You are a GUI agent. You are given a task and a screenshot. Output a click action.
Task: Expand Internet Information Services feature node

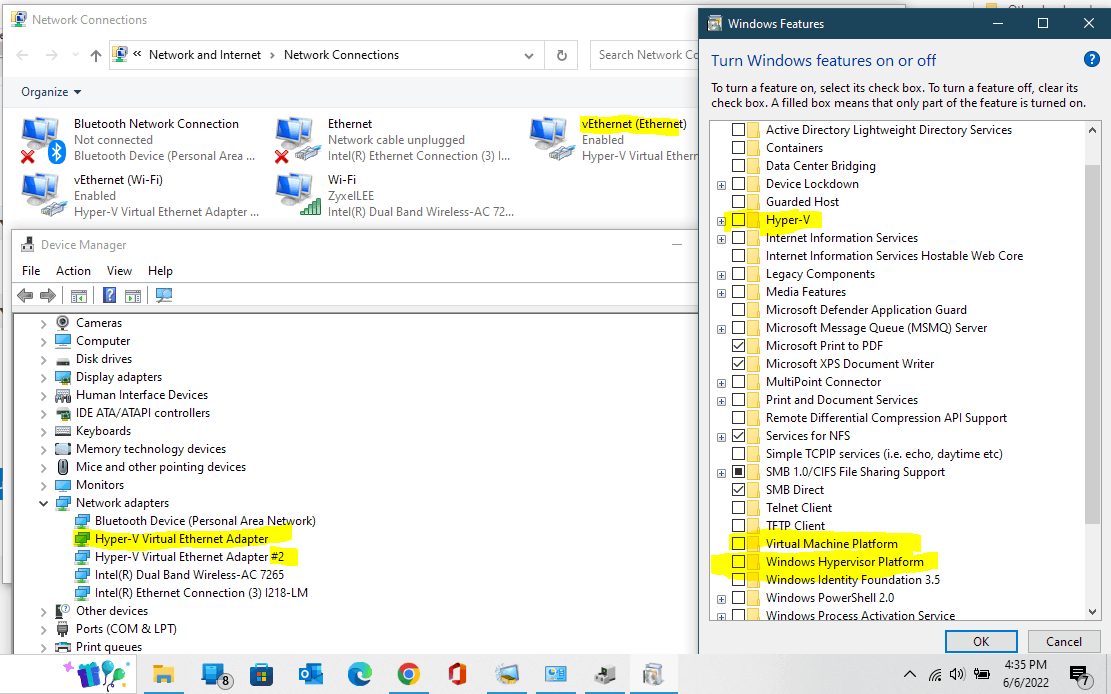pyautogui.click(x=721, y=239)
